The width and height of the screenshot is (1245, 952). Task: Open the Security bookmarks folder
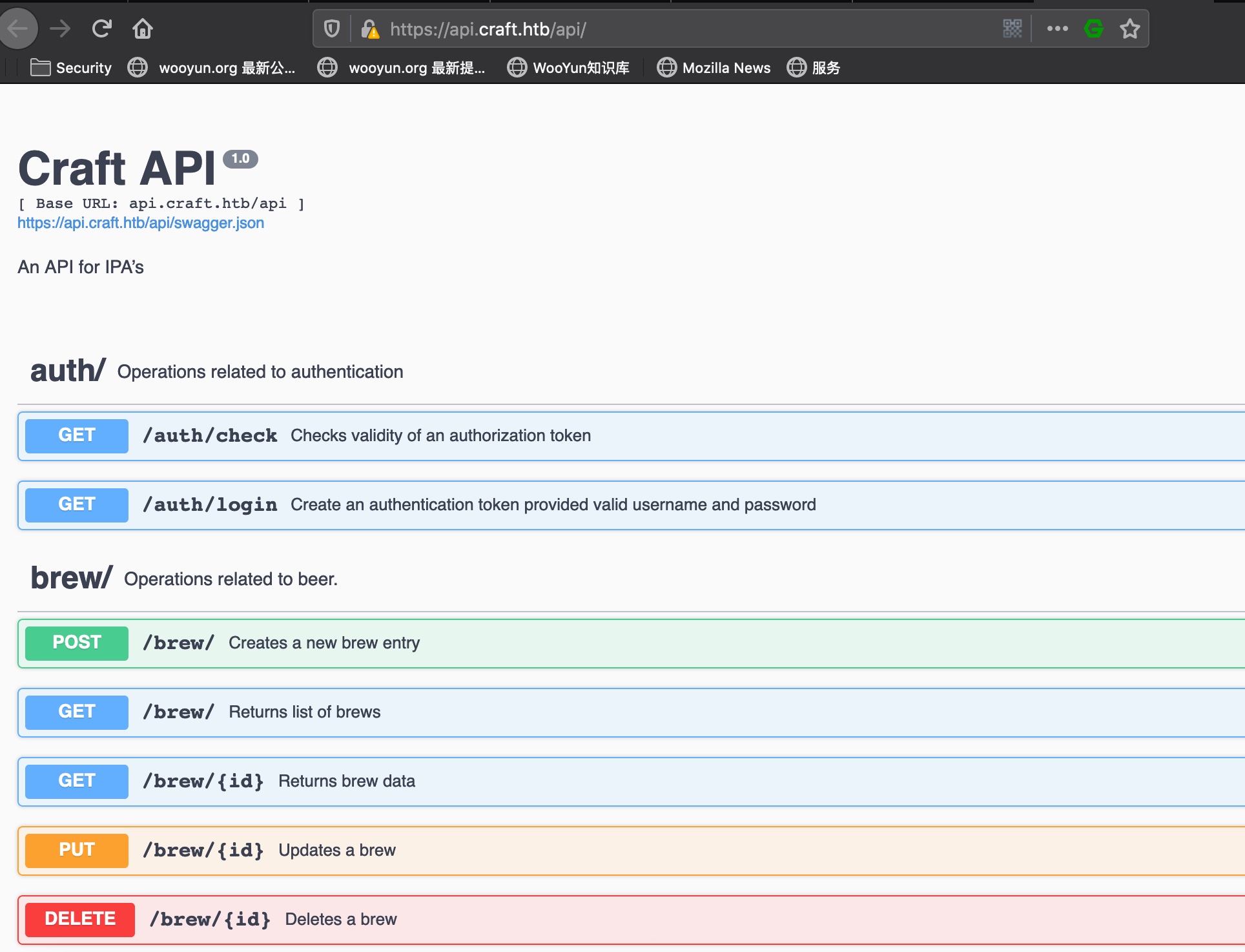pyautogui.click(x=71, y=68)
